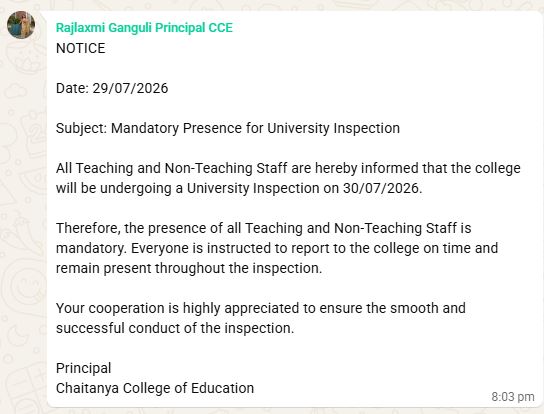The height and width of the screenshot is (414, 544).
Task: Click the 8:03 pm message timestamp
Action: point(513,397)
